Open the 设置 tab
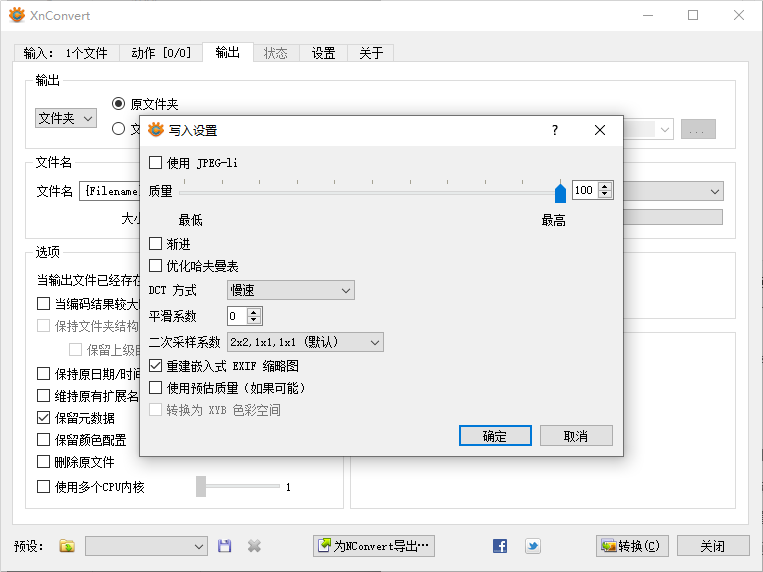This screenshot has width=763, height=572. point(324,53)
